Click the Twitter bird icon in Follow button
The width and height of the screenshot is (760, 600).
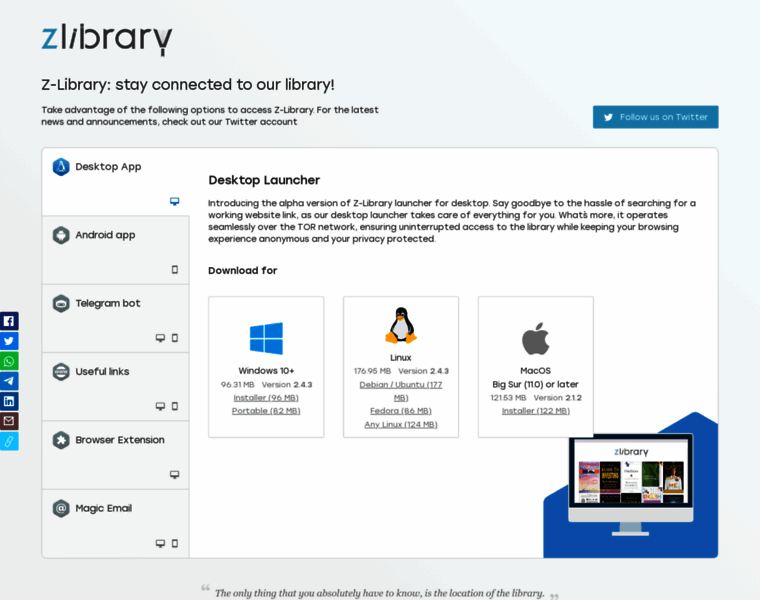(608, 117)
